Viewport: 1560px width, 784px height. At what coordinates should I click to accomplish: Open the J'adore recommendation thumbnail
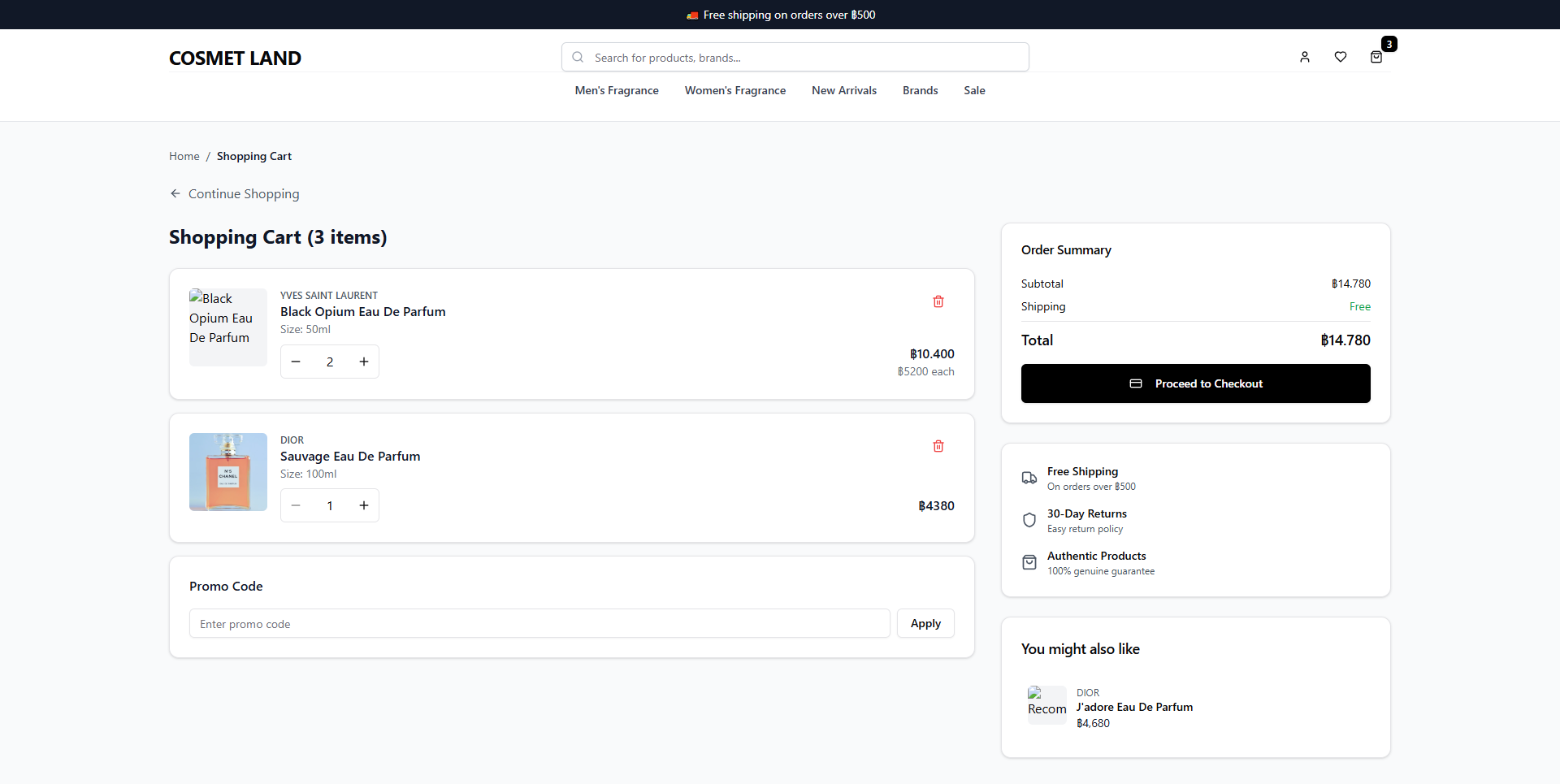[1047, 705]
